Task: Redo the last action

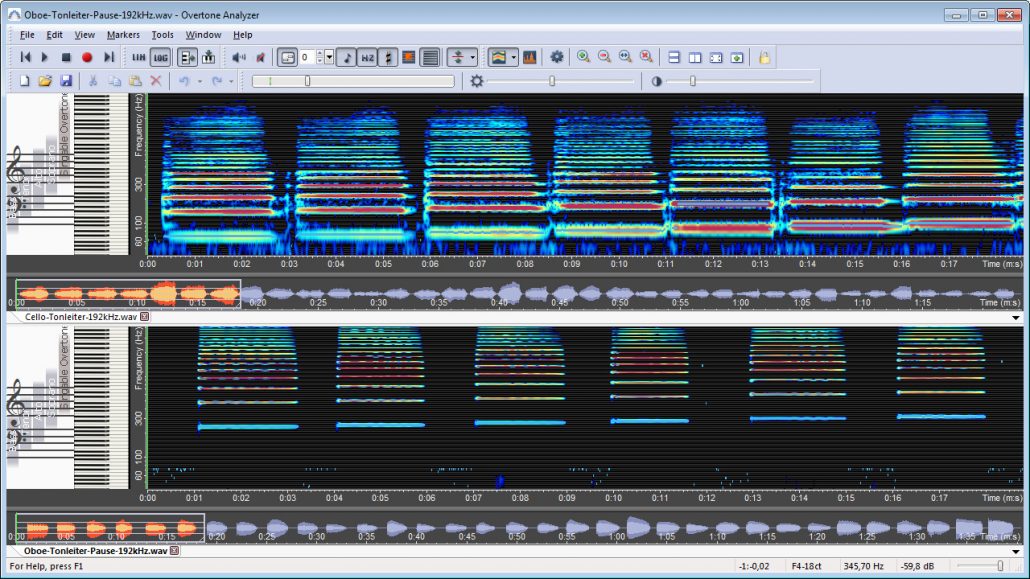Action: tap(216, 81)
